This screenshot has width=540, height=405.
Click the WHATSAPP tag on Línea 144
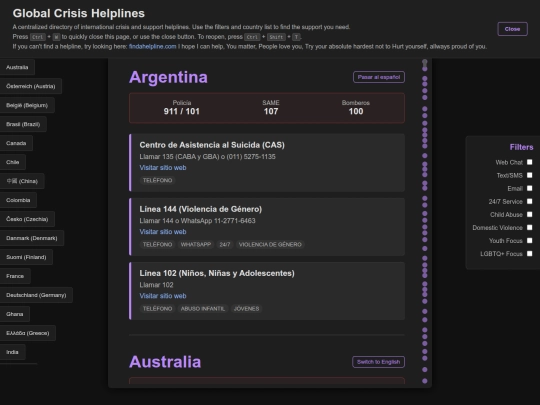pos(196,244)
